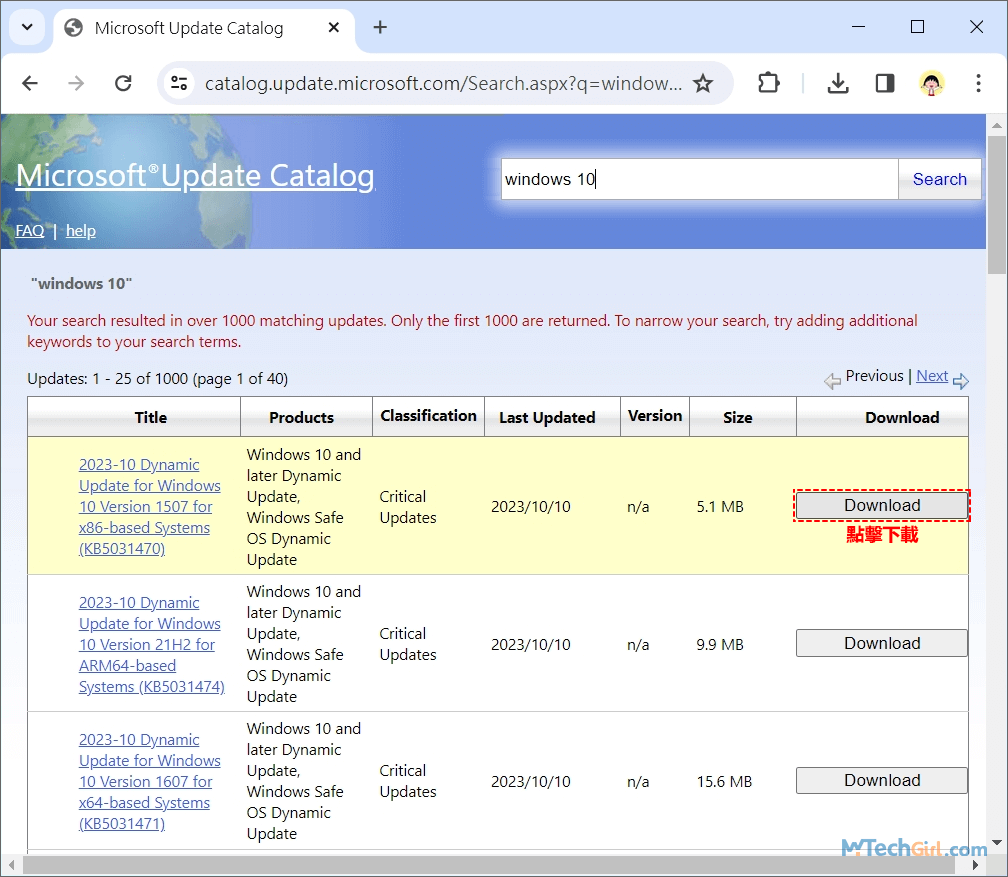Click the Search button
Screen dimensions: 1008x877
point(939,179)
